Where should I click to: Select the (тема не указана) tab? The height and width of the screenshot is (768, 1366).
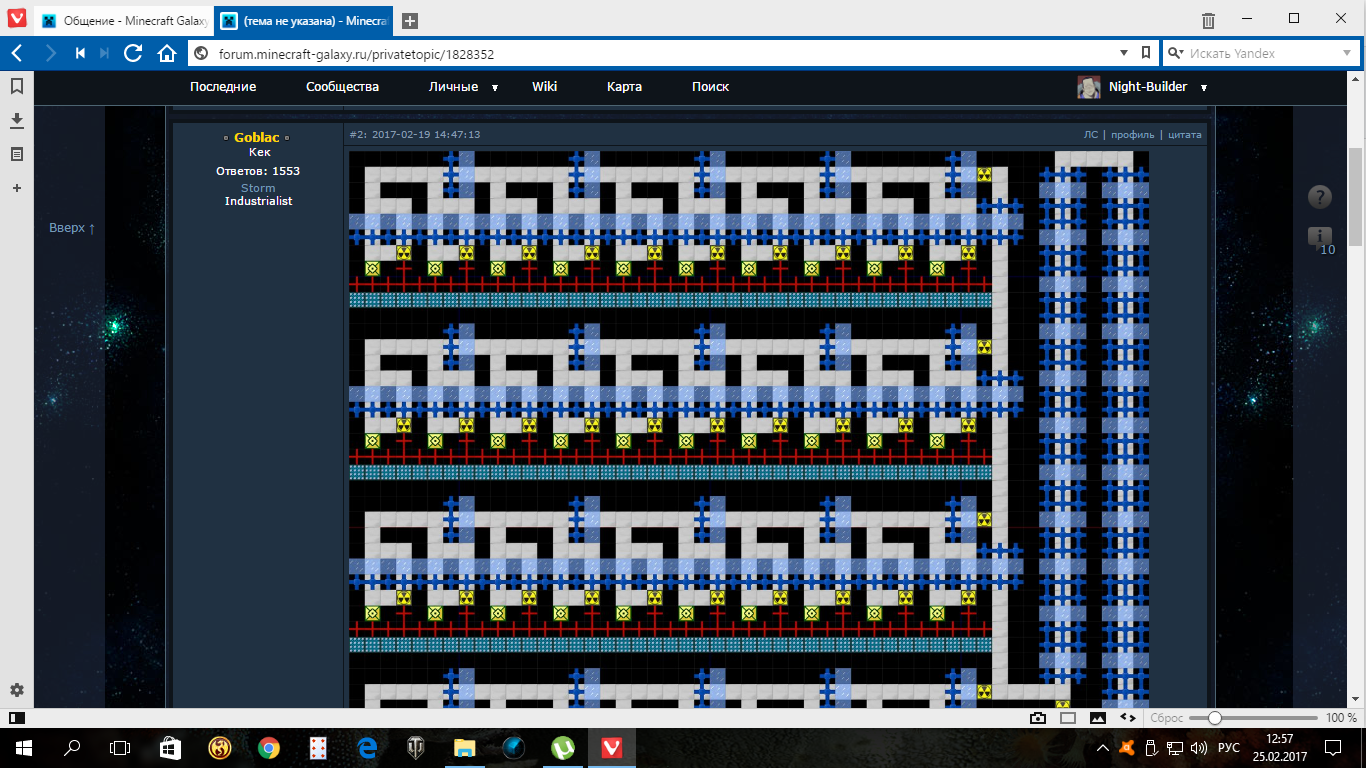coord(306,21)
